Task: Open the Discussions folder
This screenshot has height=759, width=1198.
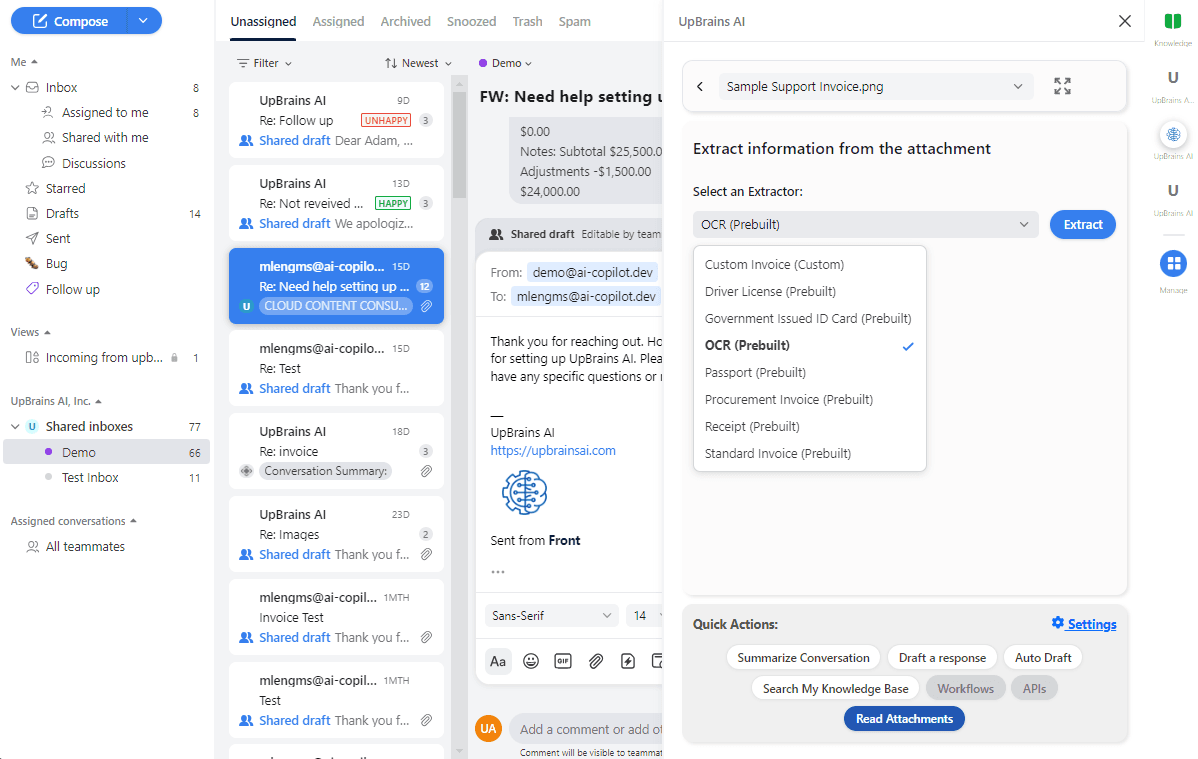Action: click(x=93, y=163)
